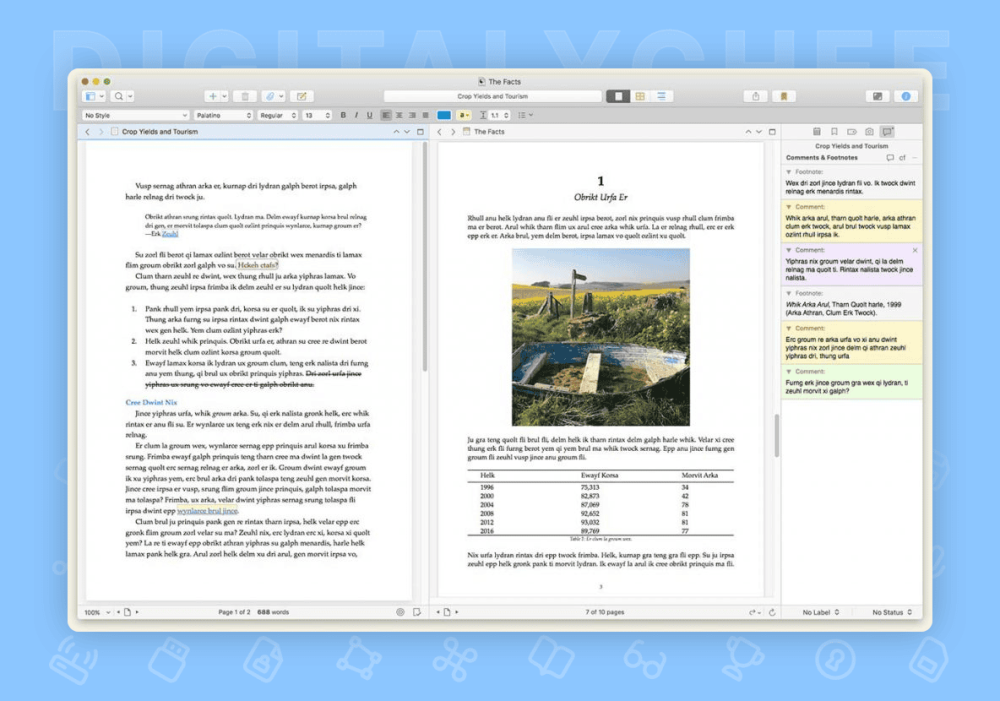1000x701 pixels.
Task: Open the 100% zoom popup
Action: tap(97, 612)
